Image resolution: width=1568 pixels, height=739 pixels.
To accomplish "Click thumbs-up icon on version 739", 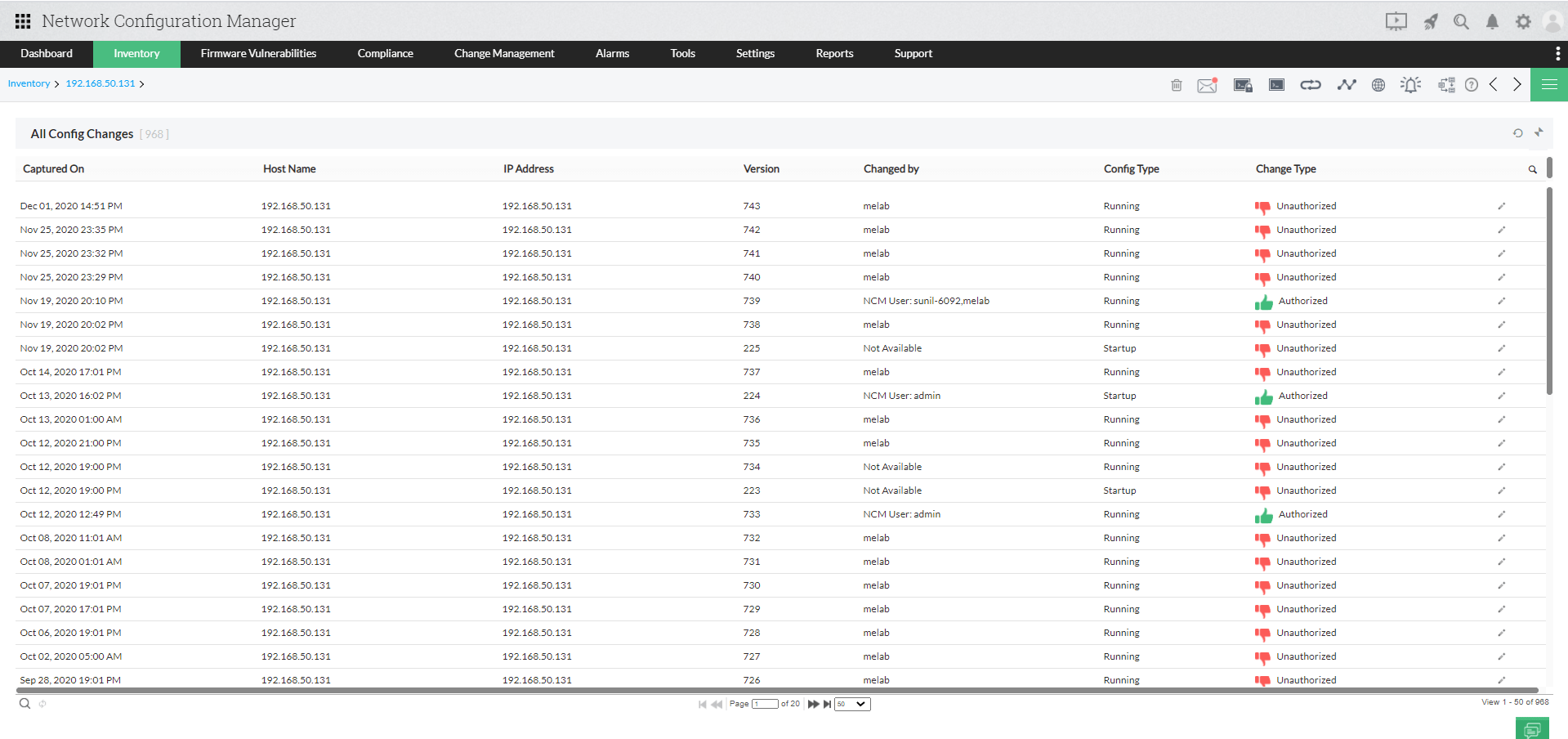I will [1263, 301].
